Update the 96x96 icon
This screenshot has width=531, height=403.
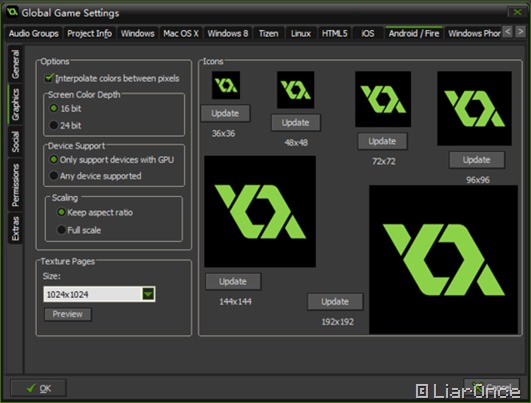pyautogui.click(x=477, y=160)
